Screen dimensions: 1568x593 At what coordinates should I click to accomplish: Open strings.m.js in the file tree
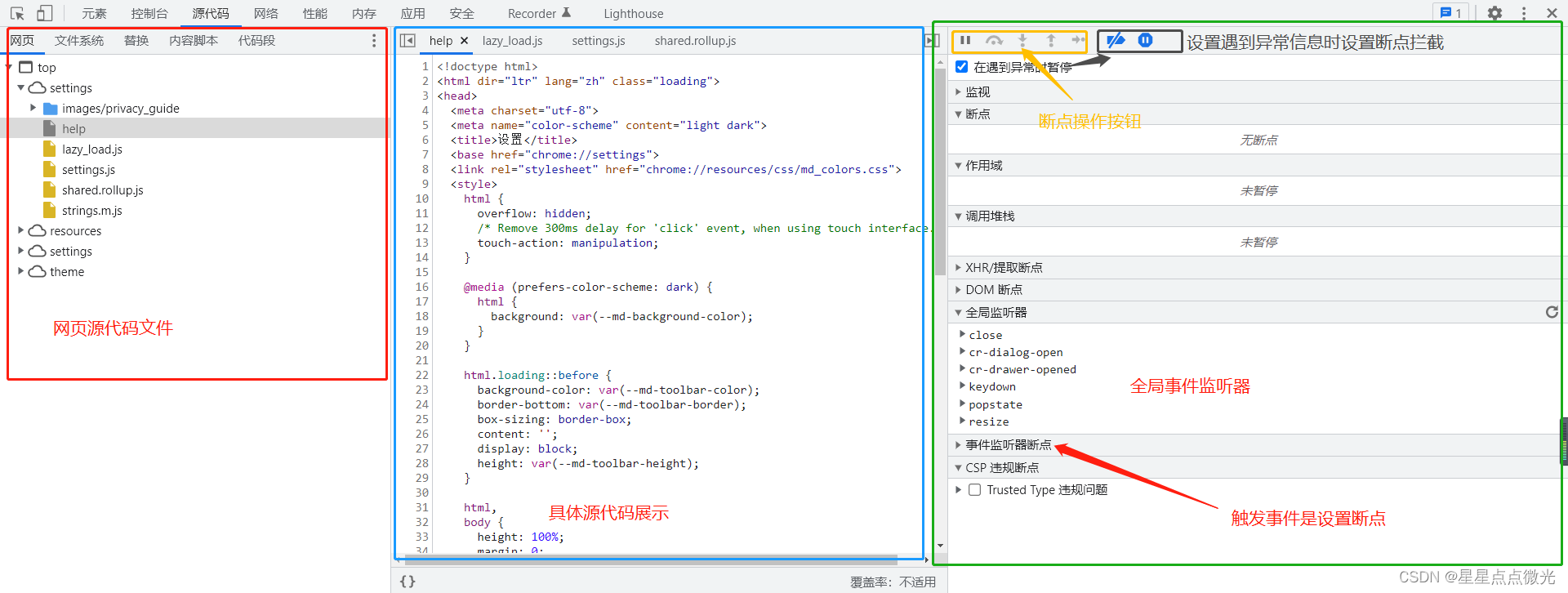[x=92, y=211]
